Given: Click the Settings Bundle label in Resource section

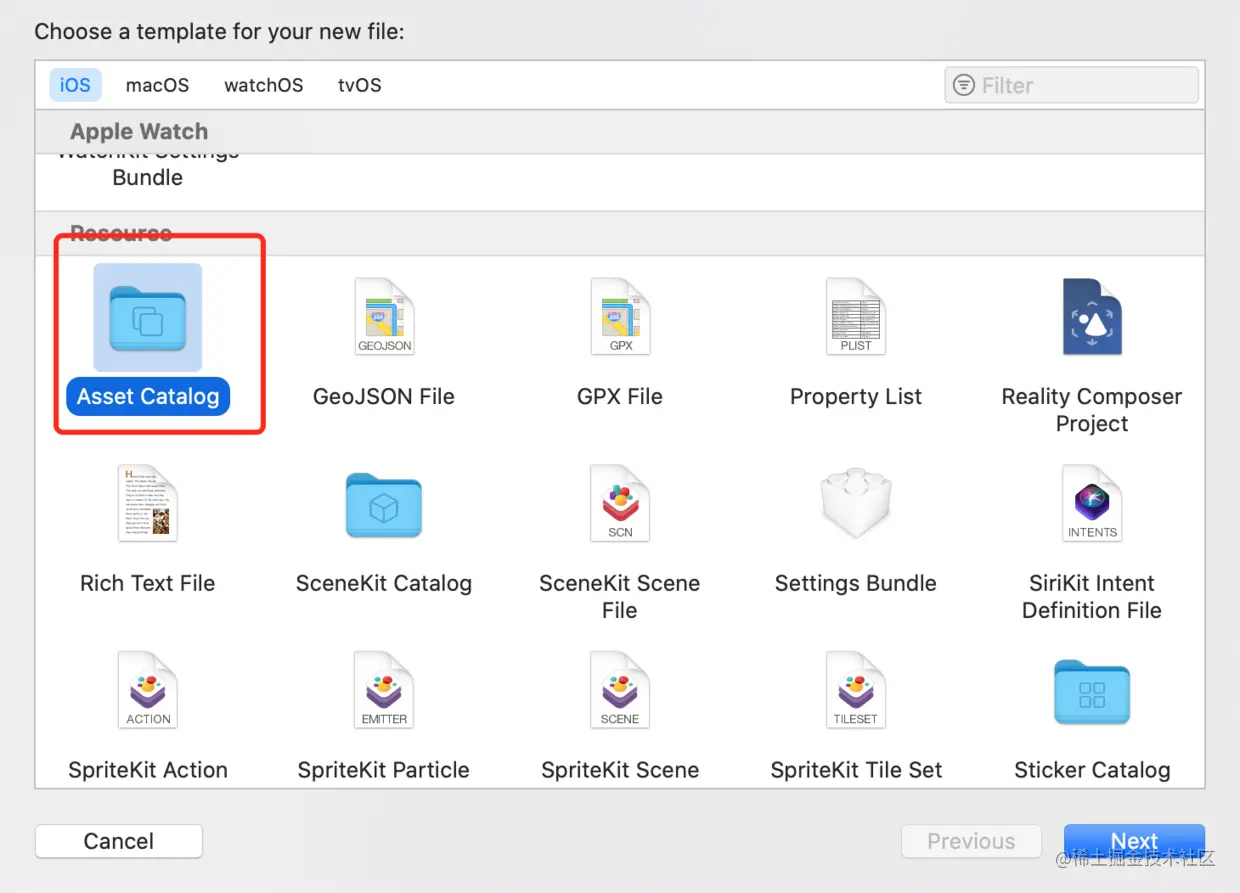Looking at the screenshot, I should (x=856, y=583).
